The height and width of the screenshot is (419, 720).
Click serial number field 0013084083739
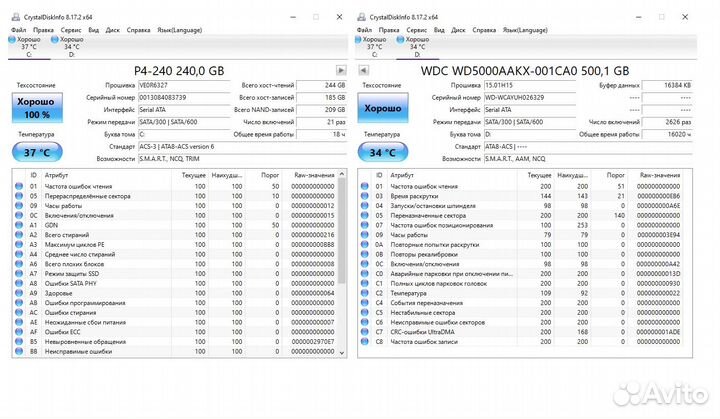[184, 97]
